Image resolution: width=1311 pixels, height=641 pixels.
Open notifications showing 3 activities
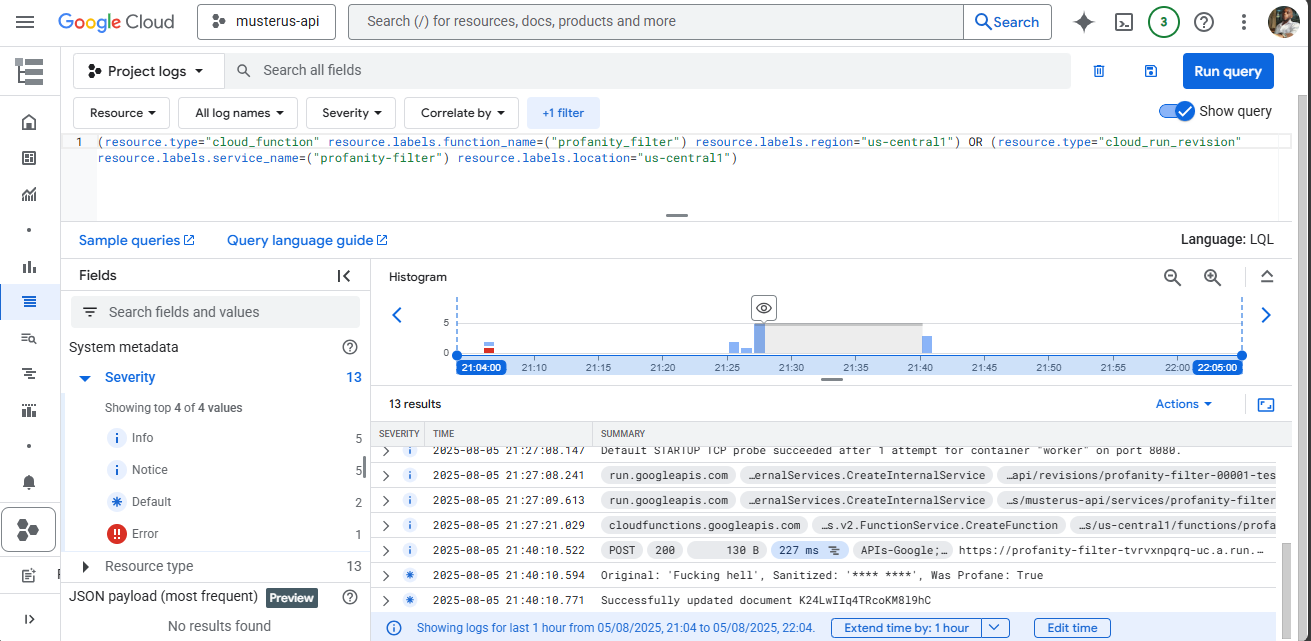1163,21
